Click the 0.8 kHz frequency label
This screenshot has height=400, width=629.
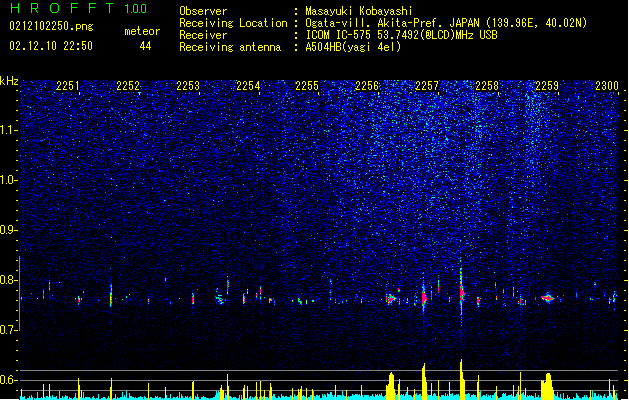click(x=9, y=280)
